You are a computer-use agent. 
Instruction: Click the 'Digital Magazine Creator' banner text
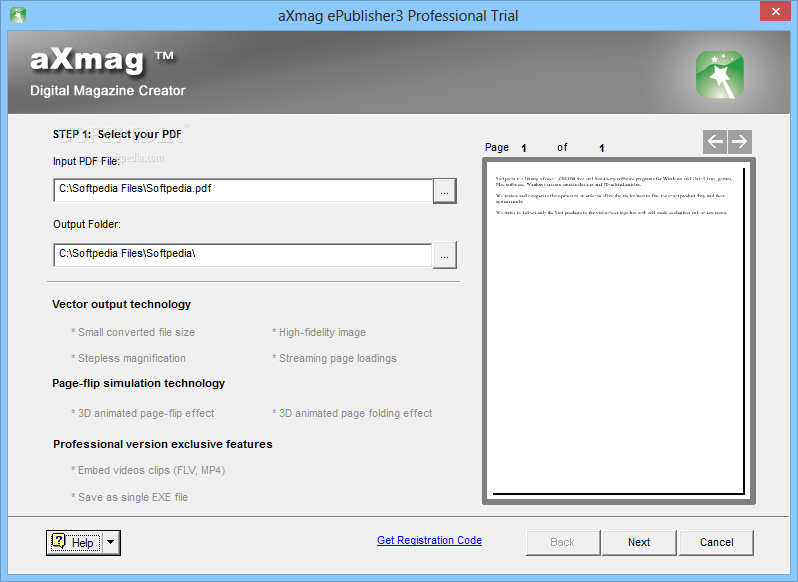click(108, 91)
